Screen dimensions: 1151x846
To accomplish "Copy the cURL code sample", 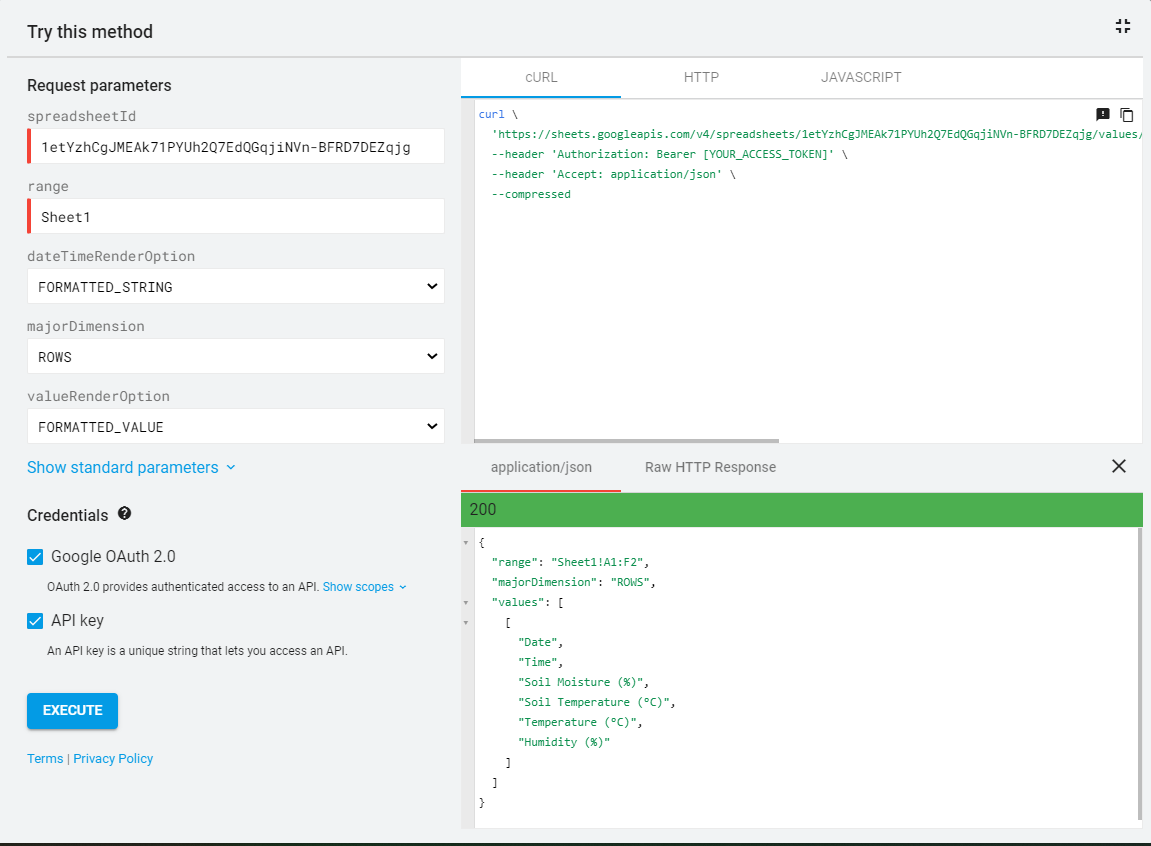I will pyautogui.click(x=1127, y=114).
